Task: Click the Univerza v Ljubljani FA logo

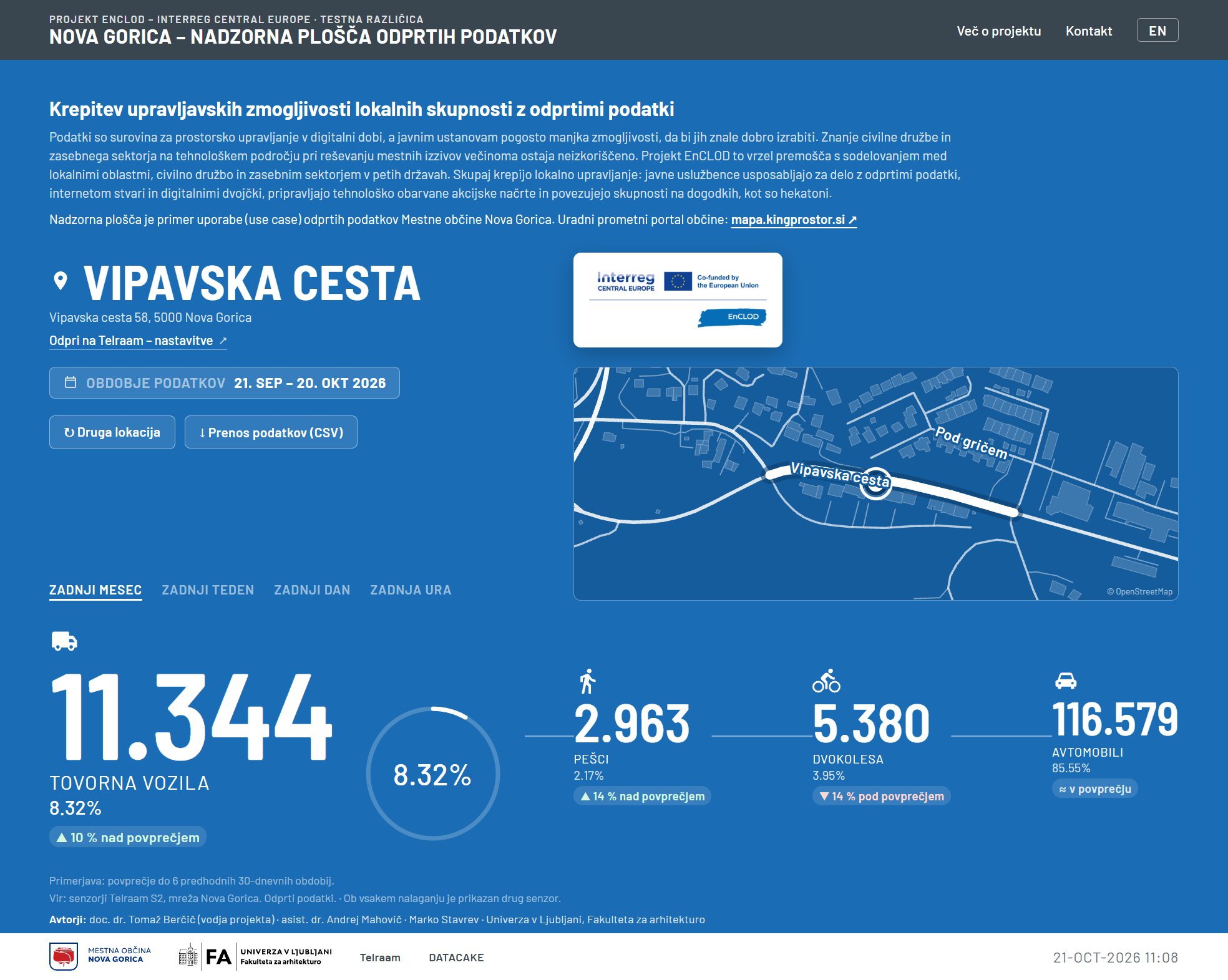Action: click(255, 956)
